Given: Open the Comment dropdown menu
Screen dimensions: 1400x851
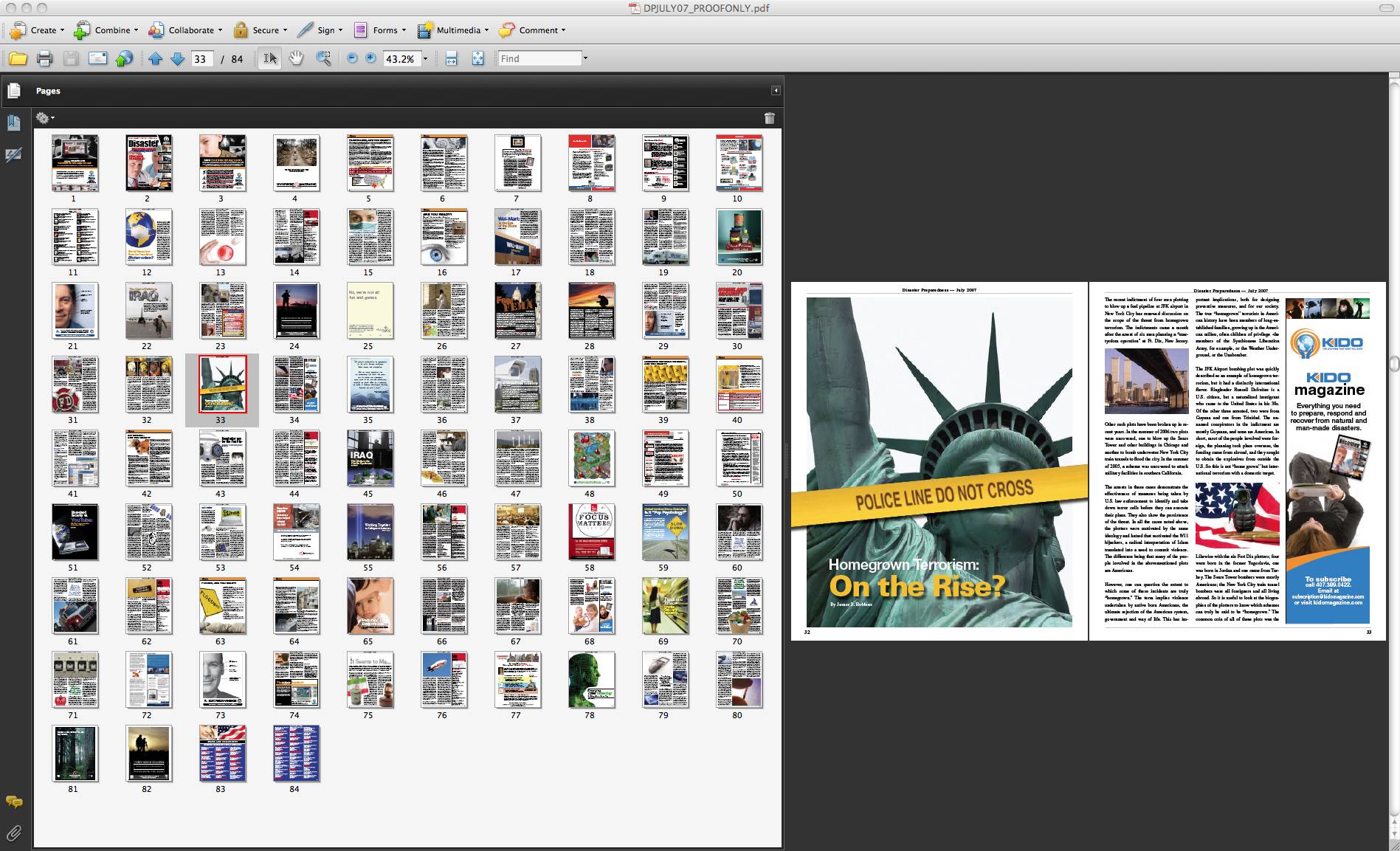Looking at the screenshot, I should (x=532, y=30).
